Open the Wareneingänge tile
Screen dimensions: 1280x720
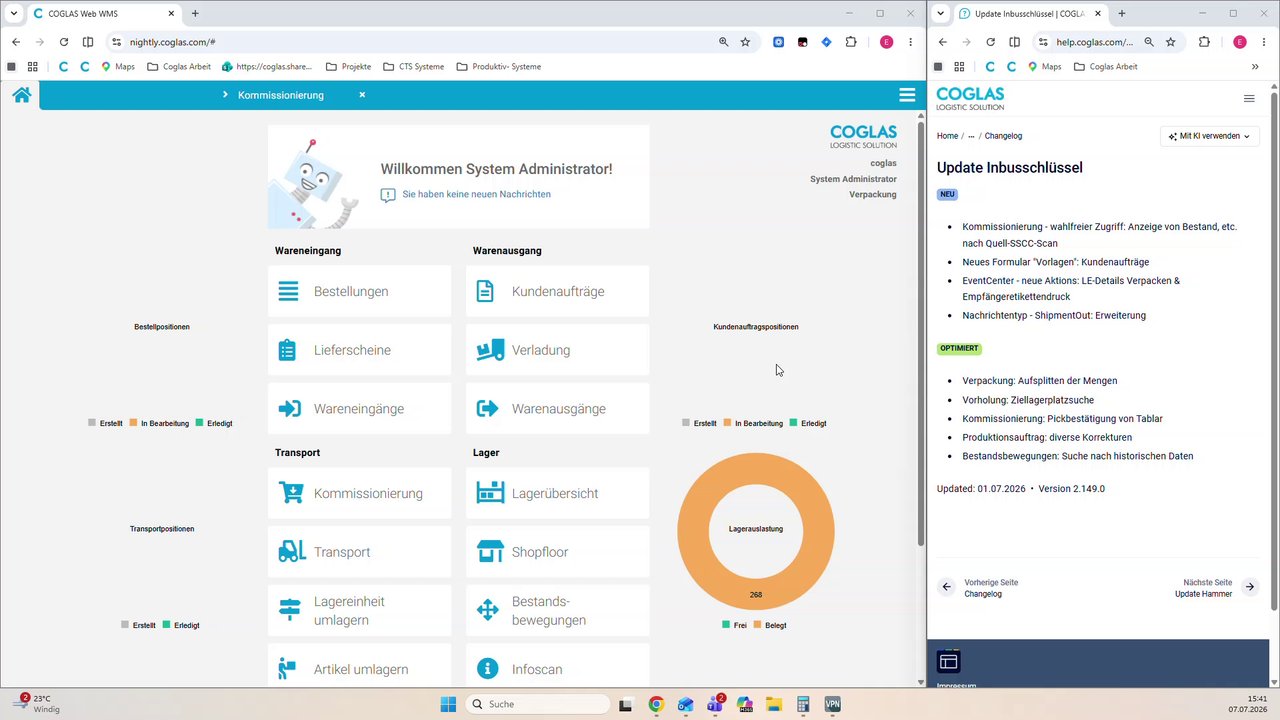359,408
